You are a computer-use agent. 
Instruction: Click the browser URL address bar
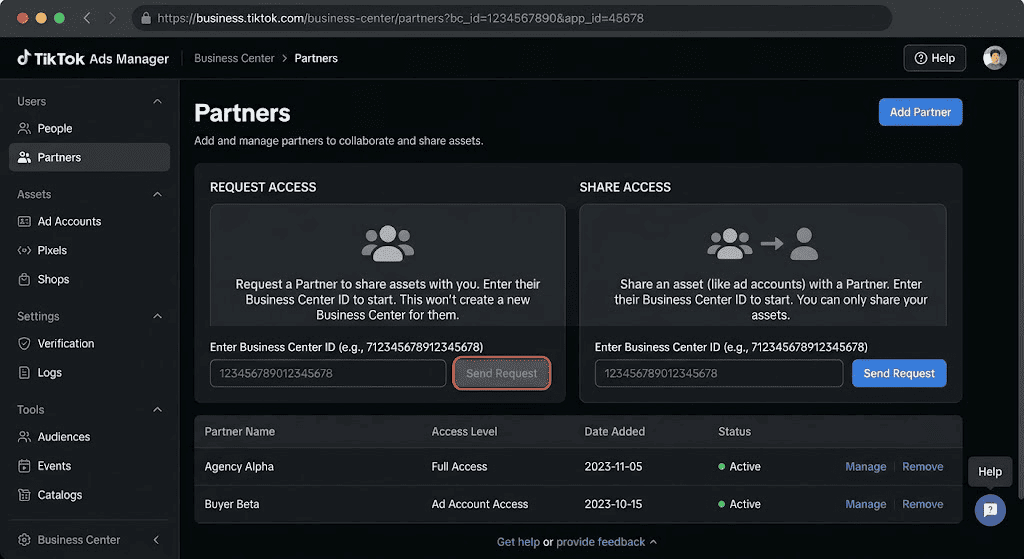click(x=512, y=18)
